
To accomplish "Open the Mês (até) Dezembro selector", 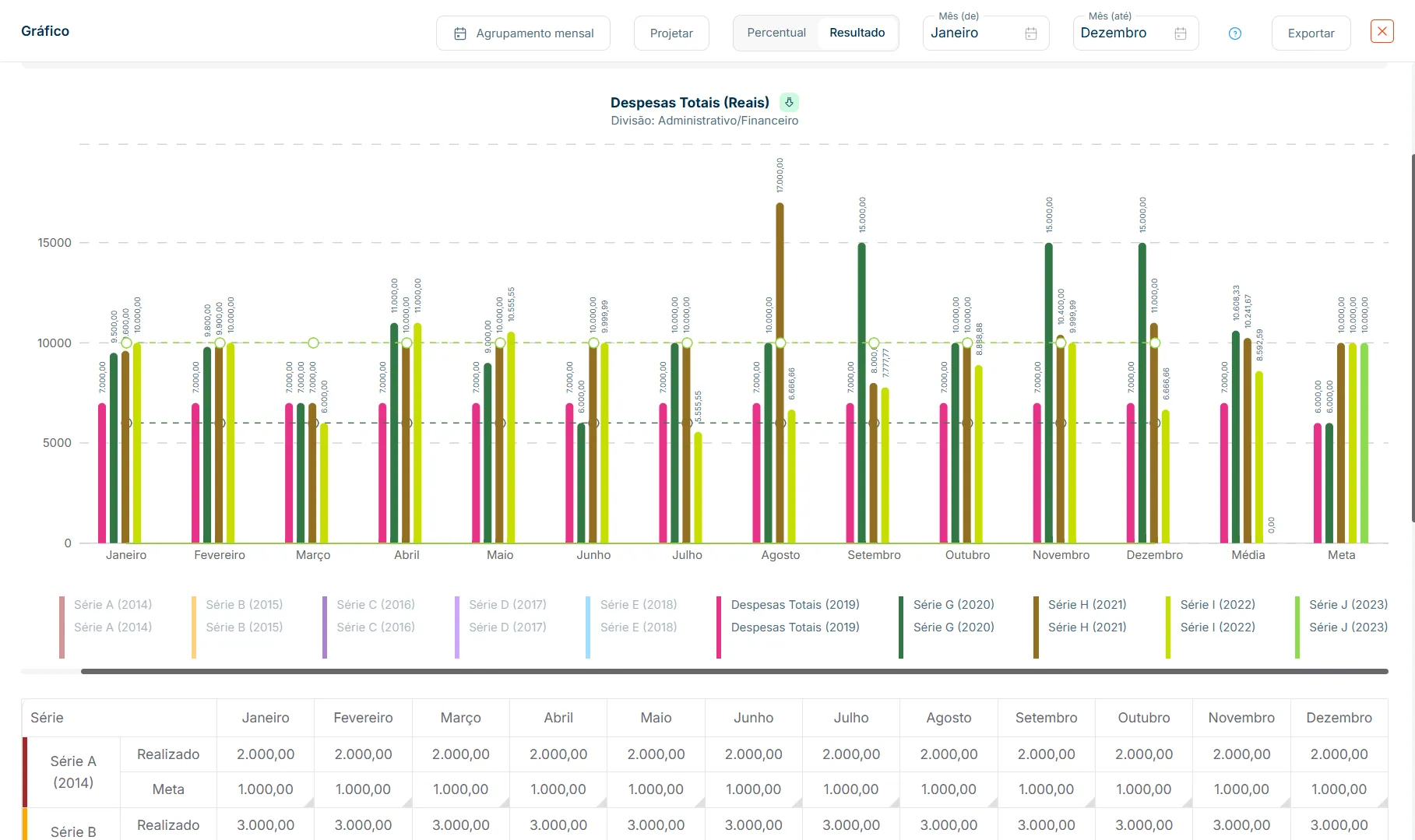I will click(1135, 33).
